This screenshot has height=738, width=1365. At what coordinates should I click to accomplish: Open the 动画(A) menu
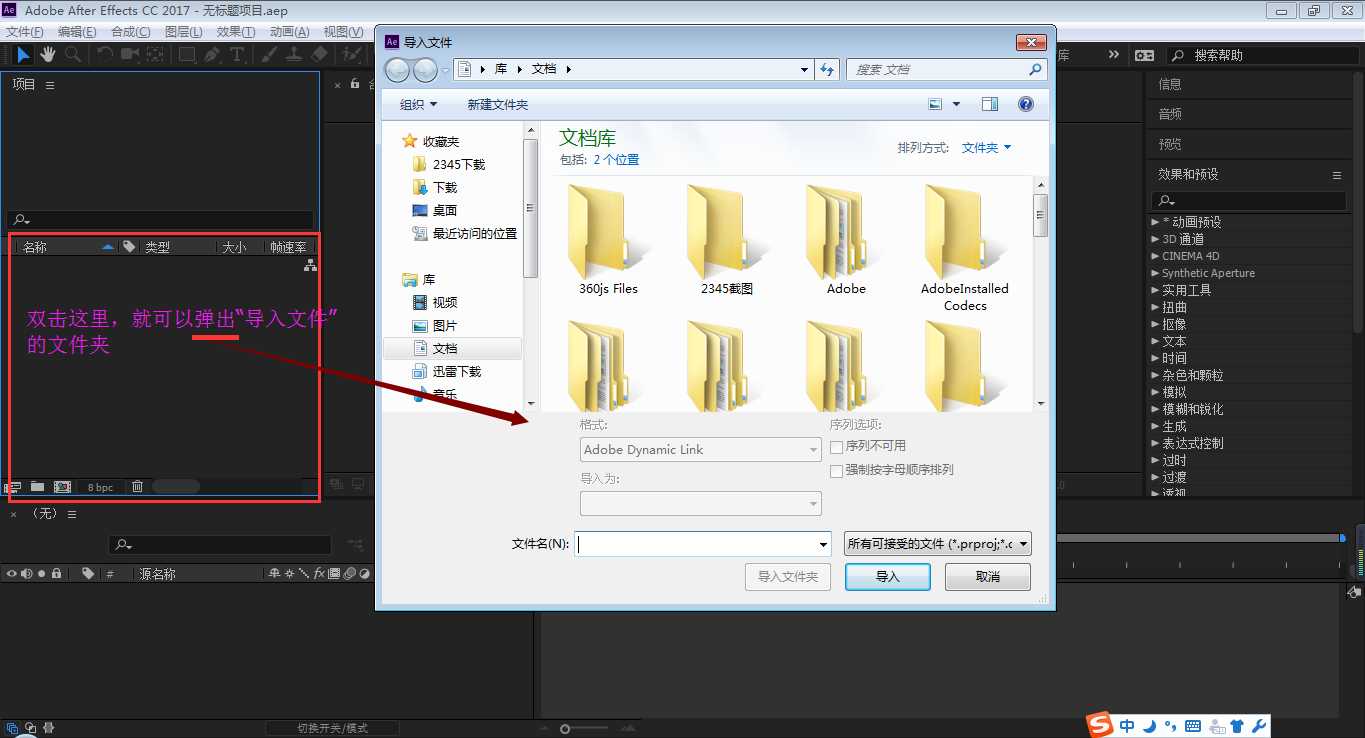click(289, 32)
